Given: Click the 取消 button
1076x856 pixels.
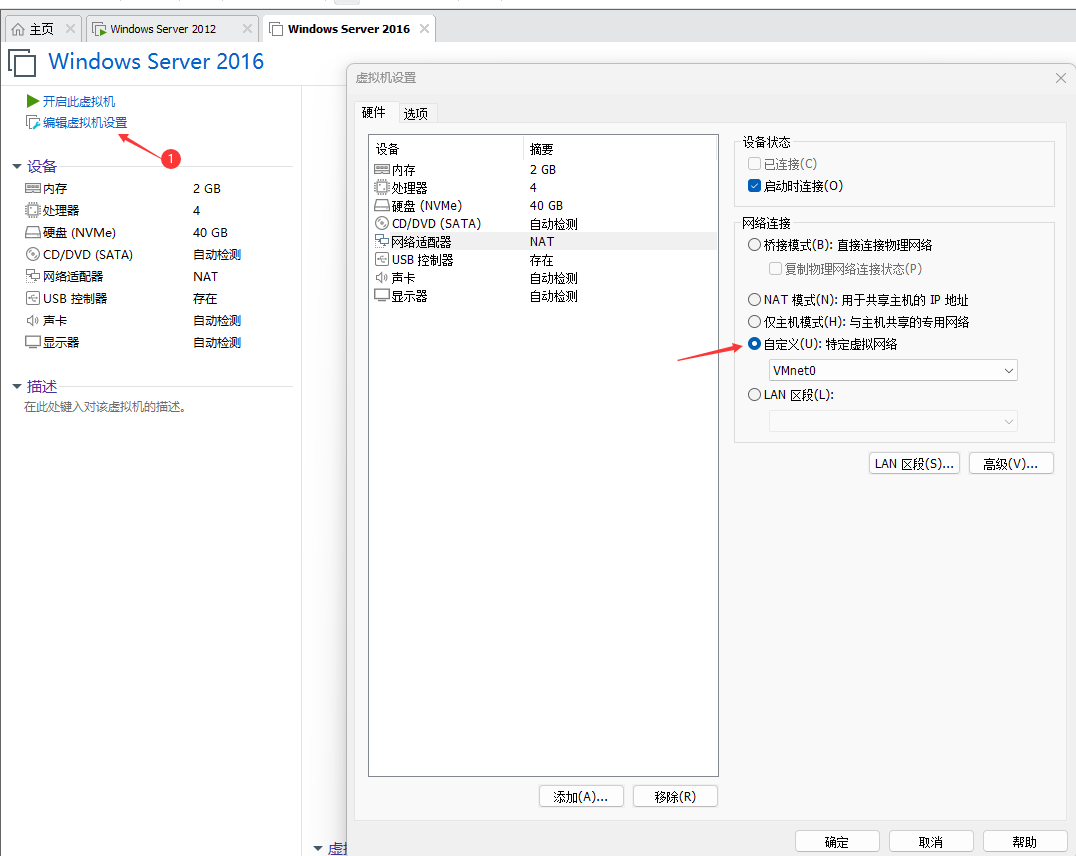Looking at the screenshot, I should [x=931, y=842].
